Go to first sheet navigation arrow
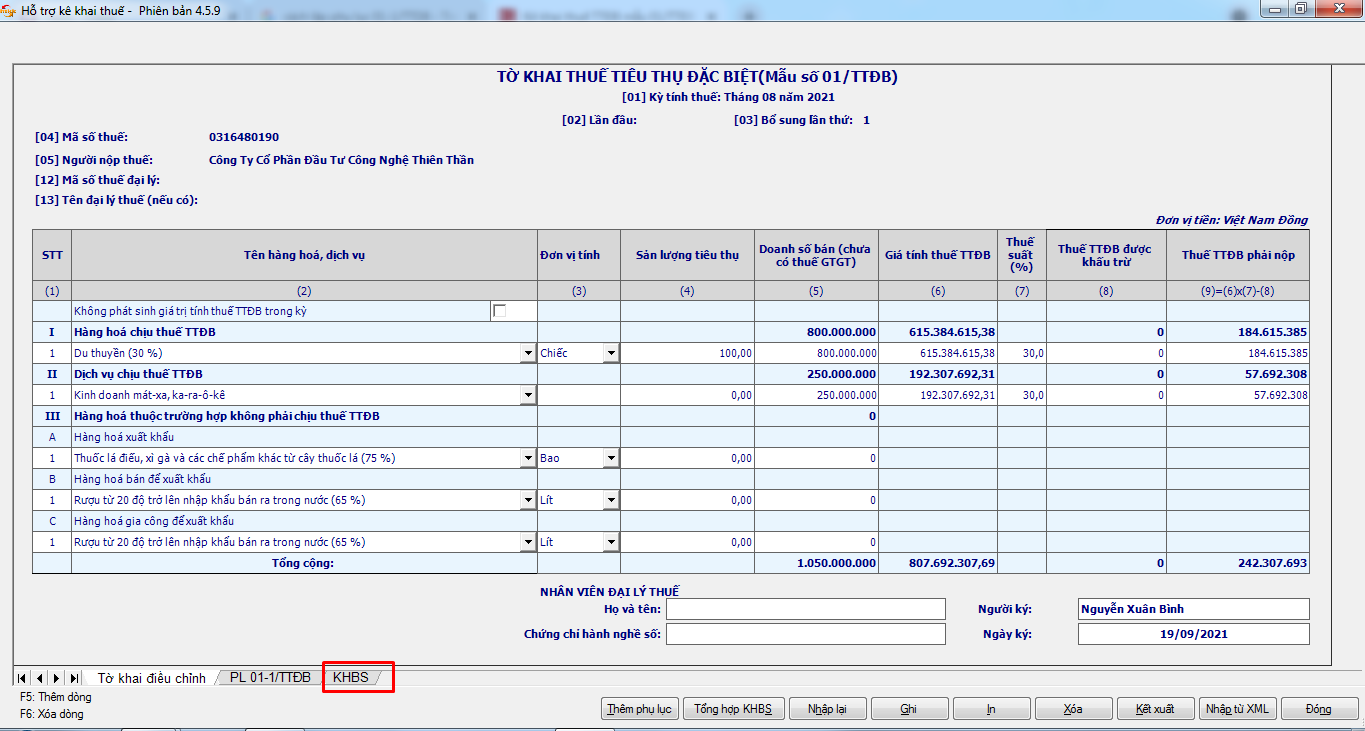 [x=22, y=678]
